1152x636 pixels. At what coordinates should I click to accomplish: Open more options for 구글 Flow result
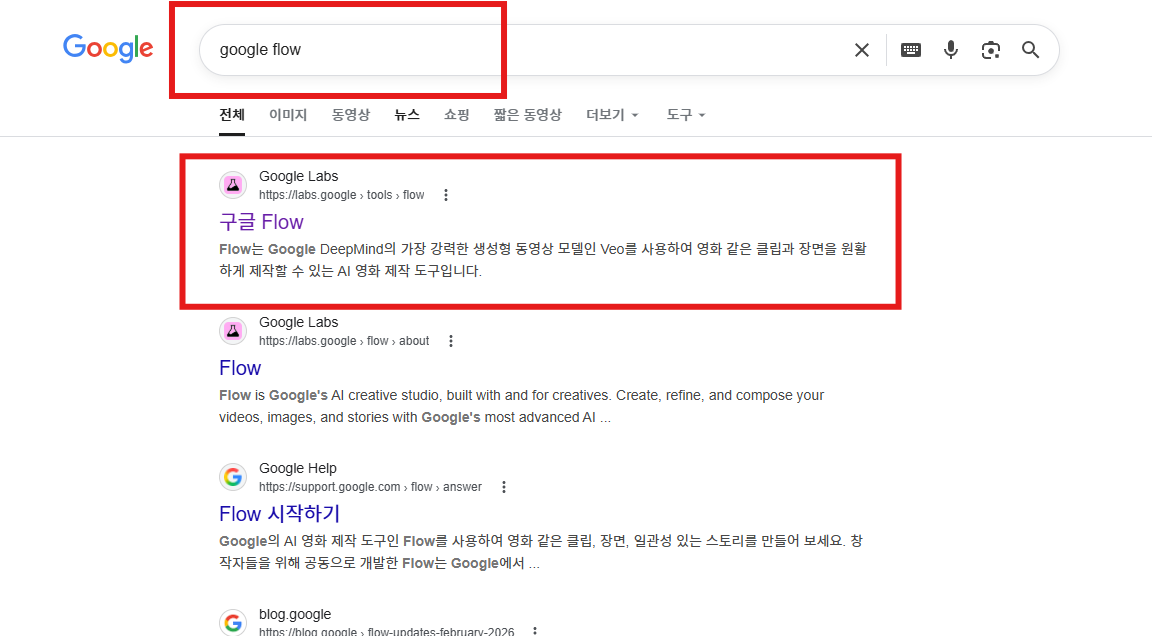(x=446, y=195)
